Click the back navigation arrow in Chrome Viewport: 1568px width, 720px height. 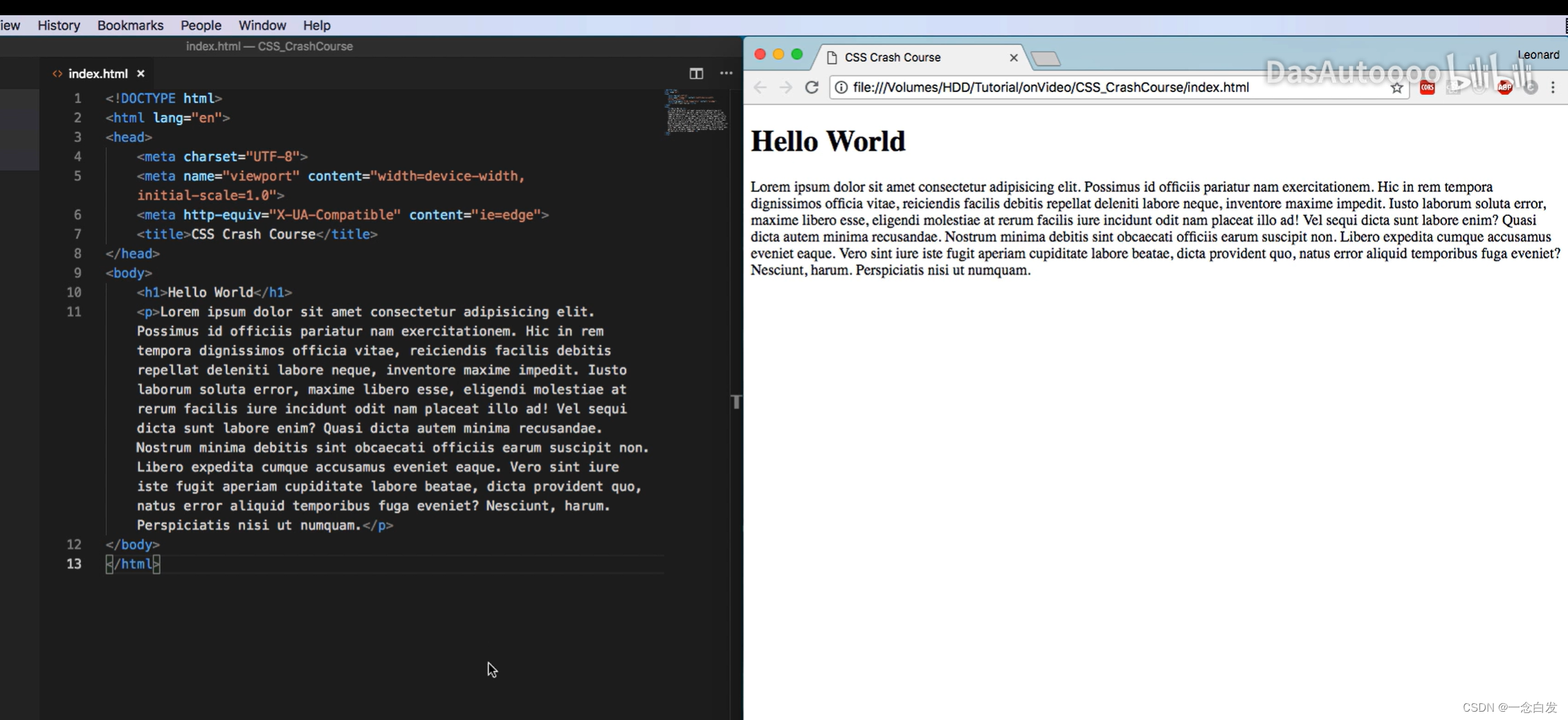759,87
